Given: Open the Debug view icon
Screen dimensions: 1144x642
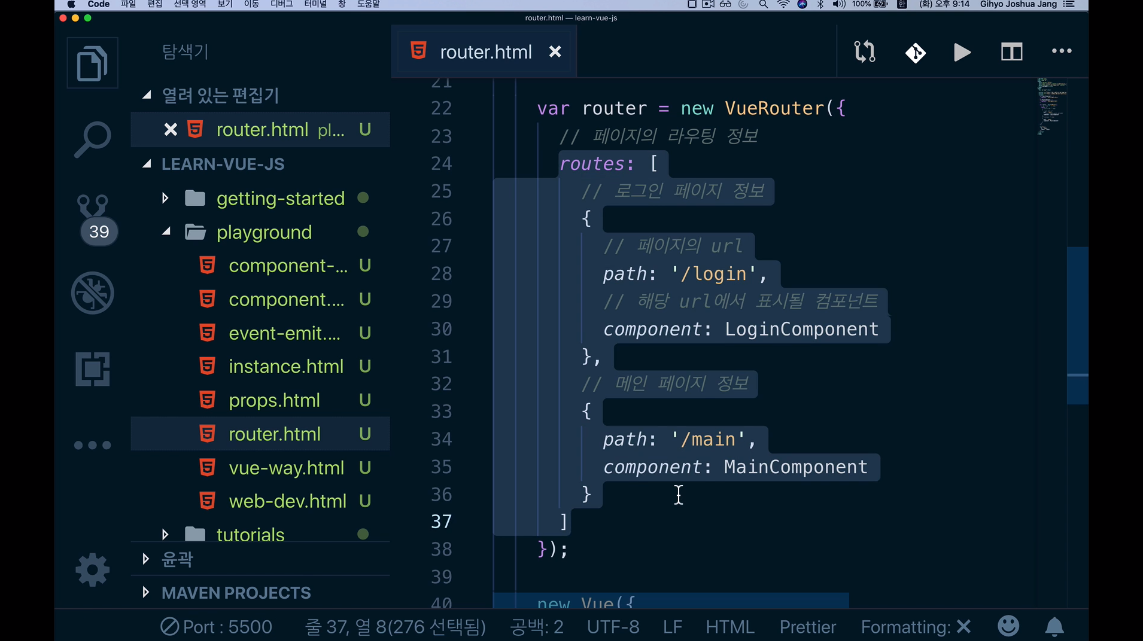Looking at the screenshot, I should click(92, 294).
